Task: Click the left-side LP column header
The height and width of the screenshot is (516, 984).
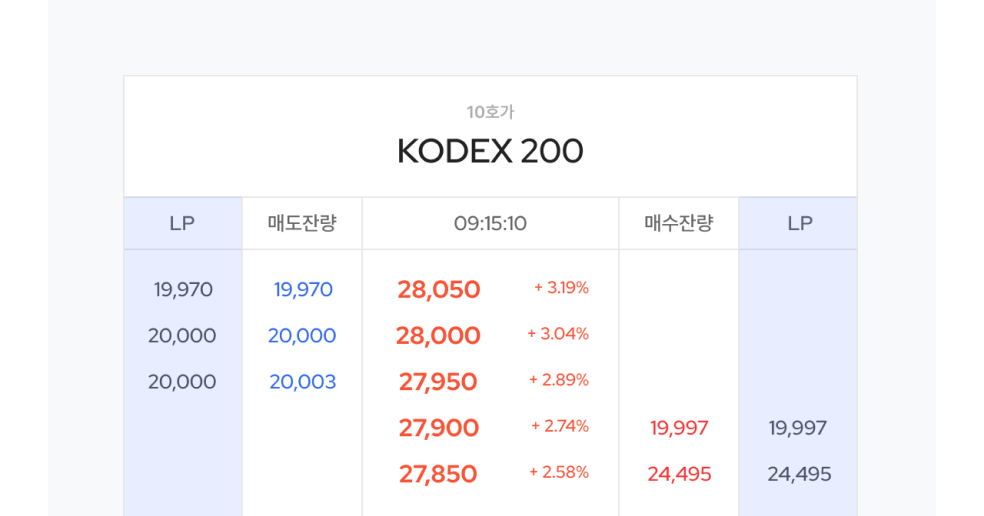Action: [182, 223]
